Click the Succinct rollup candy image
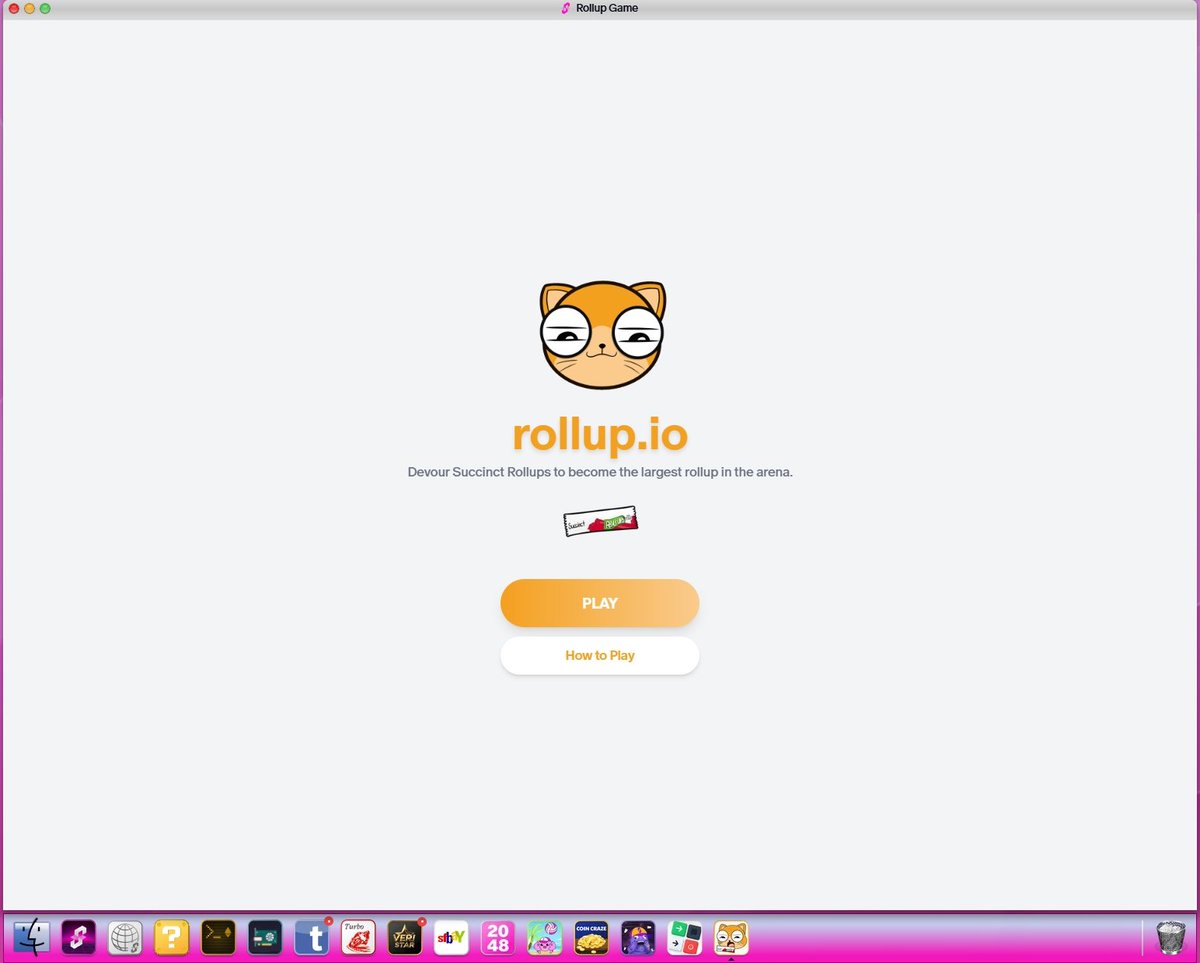The height and width of the screenshot is (963, 1200). (x=601, y=521)
